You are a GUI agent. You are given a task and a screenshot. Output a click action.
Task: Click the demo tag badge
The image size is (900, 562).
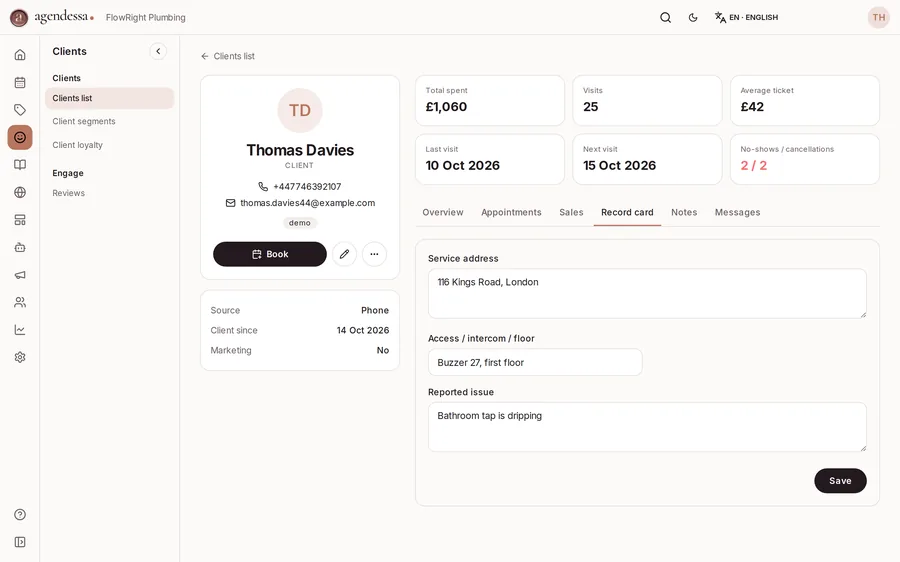click(x=300, y=223)
